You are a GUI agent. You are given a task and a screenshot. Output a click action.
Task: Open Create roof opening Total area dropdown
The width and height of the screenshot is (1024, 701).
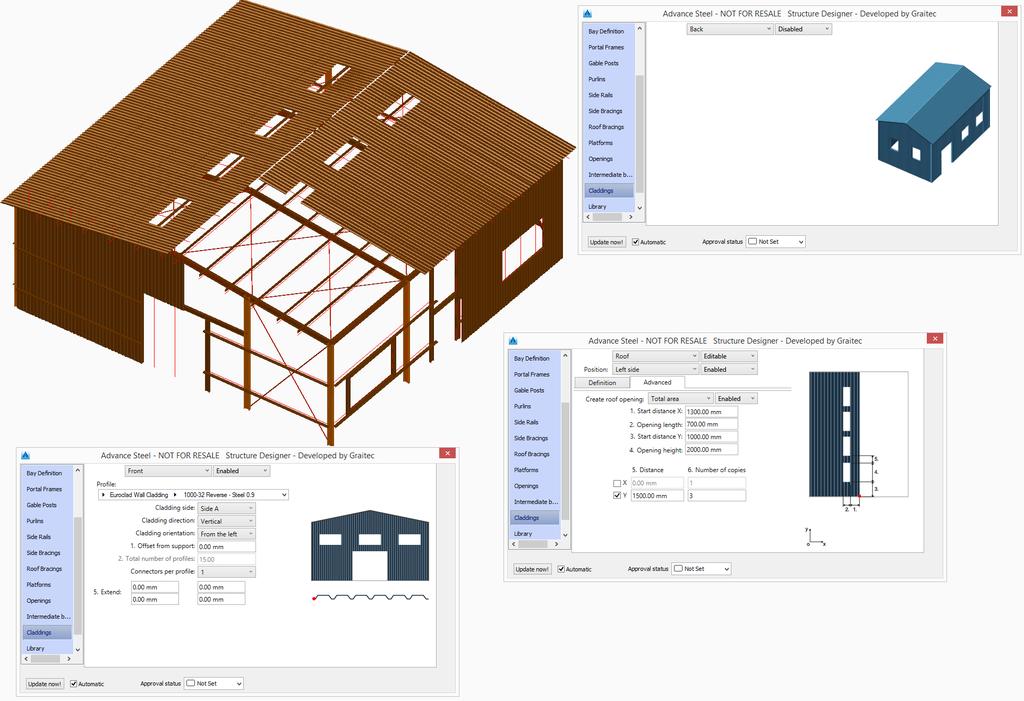click(x=680, y=399)
